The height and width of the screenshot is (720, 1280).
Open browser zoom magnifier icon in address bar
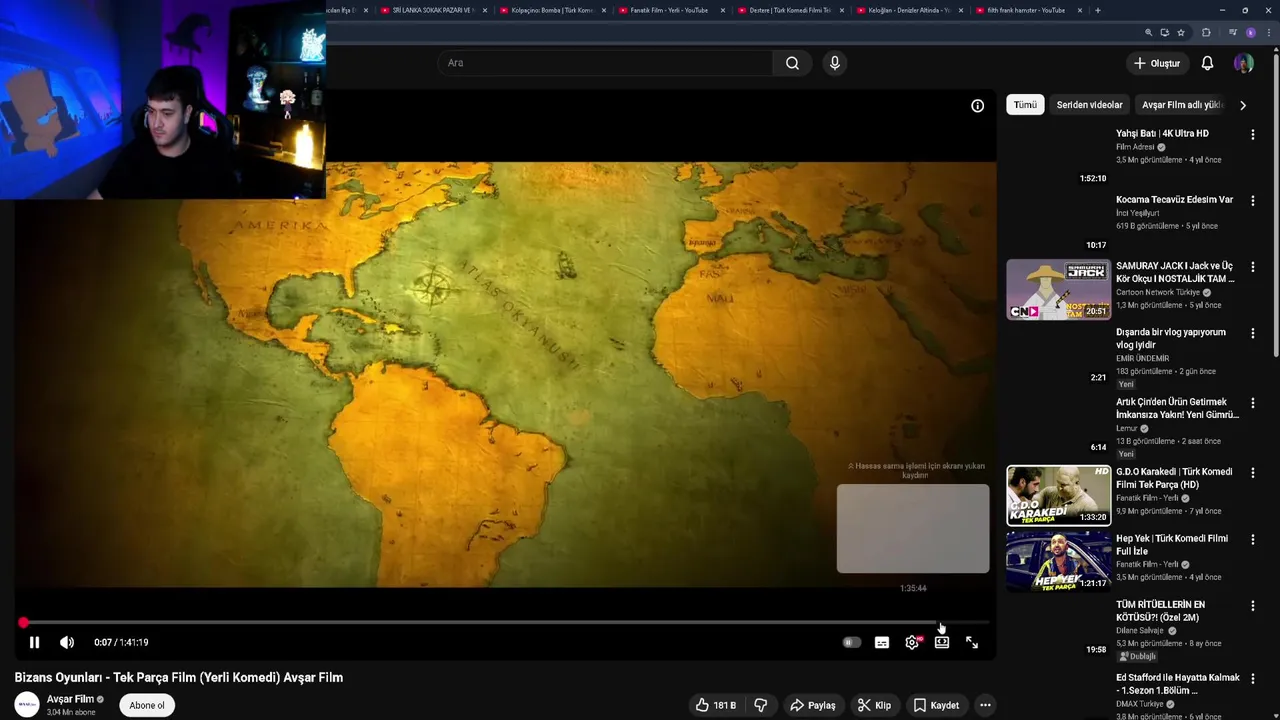pos(1149,32)
